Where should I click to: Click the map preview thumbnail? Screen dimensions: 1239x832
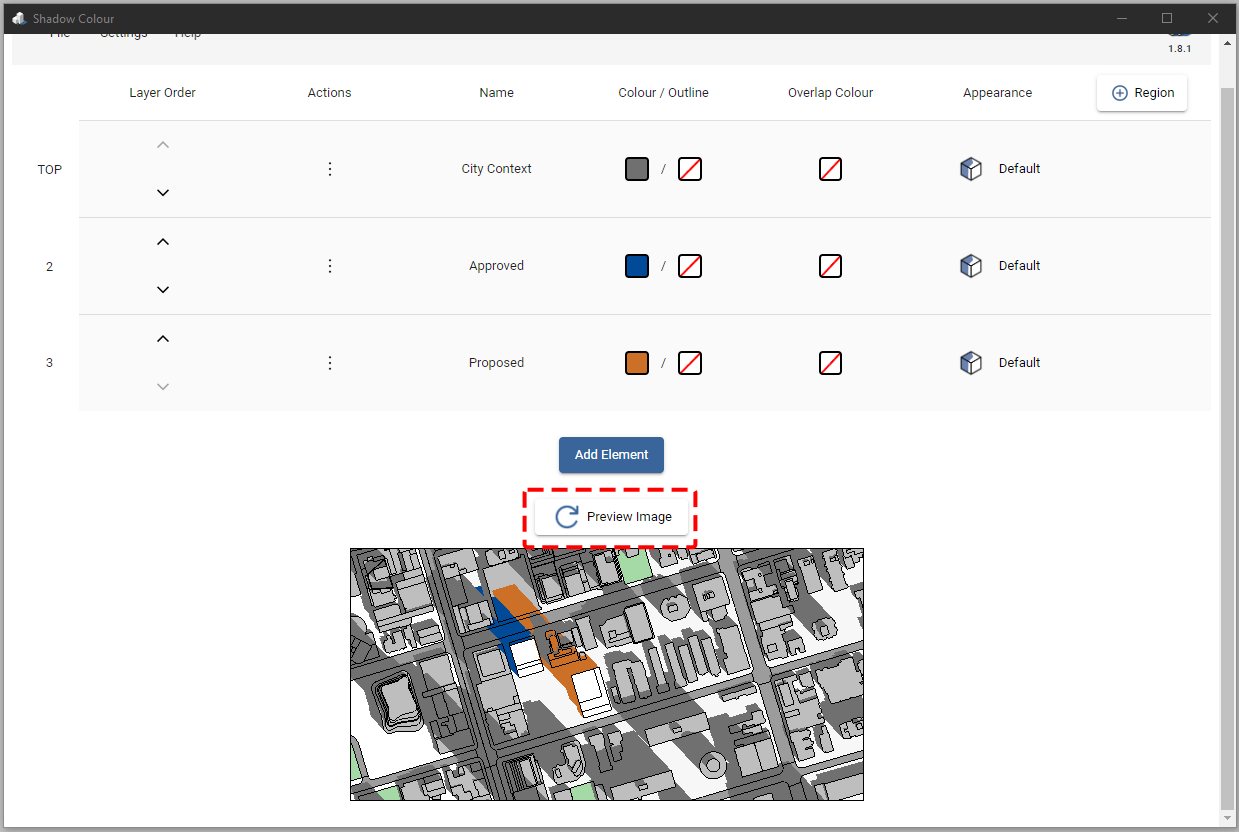click(x=607, y=674)
